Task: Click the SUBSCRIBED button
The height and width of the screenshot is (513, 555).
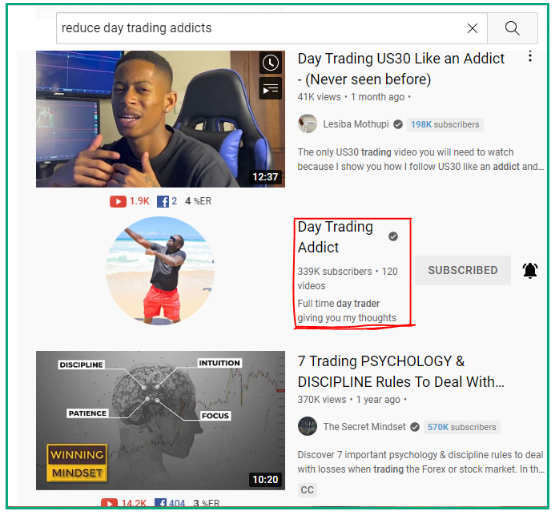Action: (463, 270)
